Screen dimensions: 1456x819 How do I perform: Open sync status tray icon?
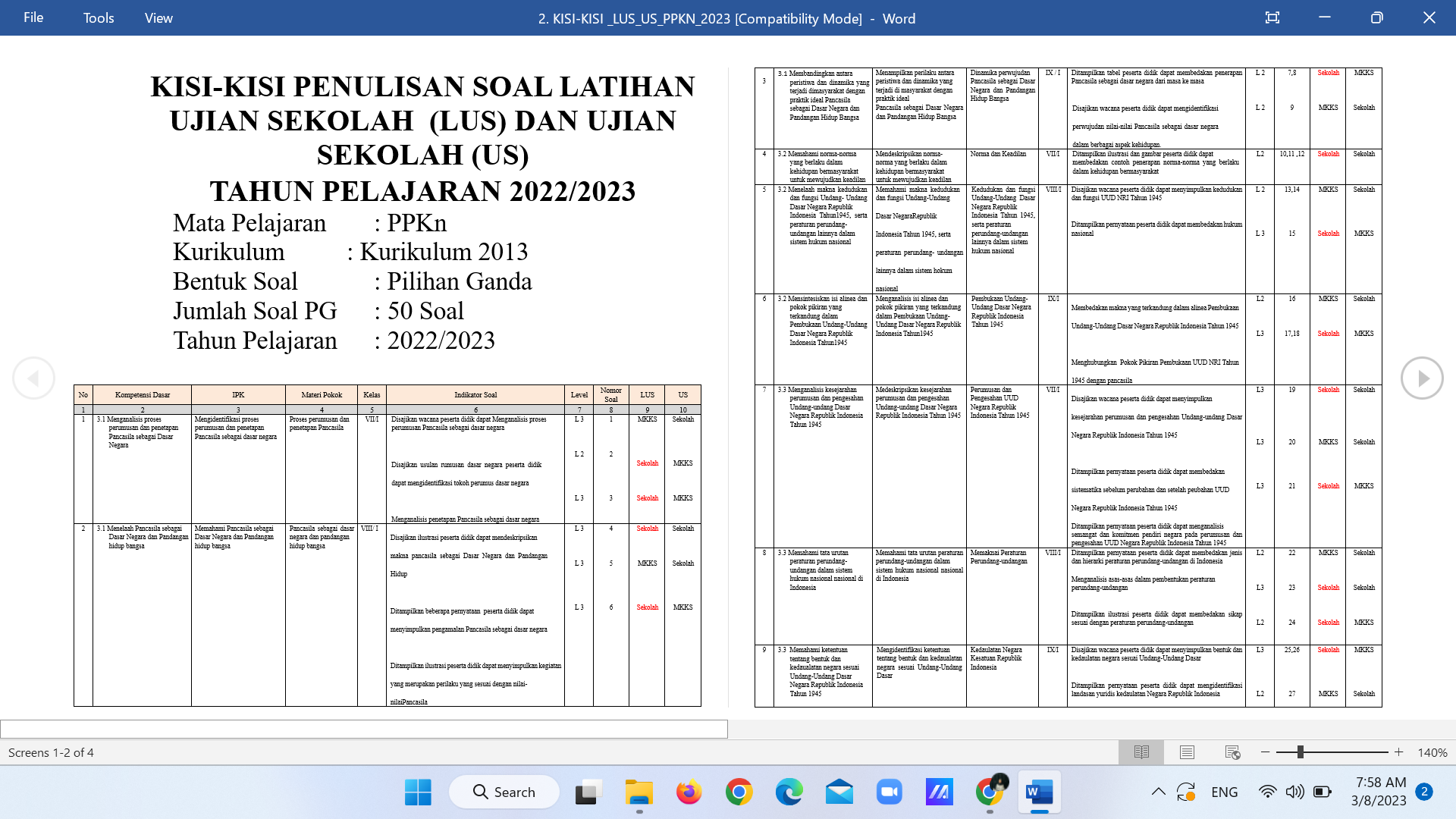1186,792
